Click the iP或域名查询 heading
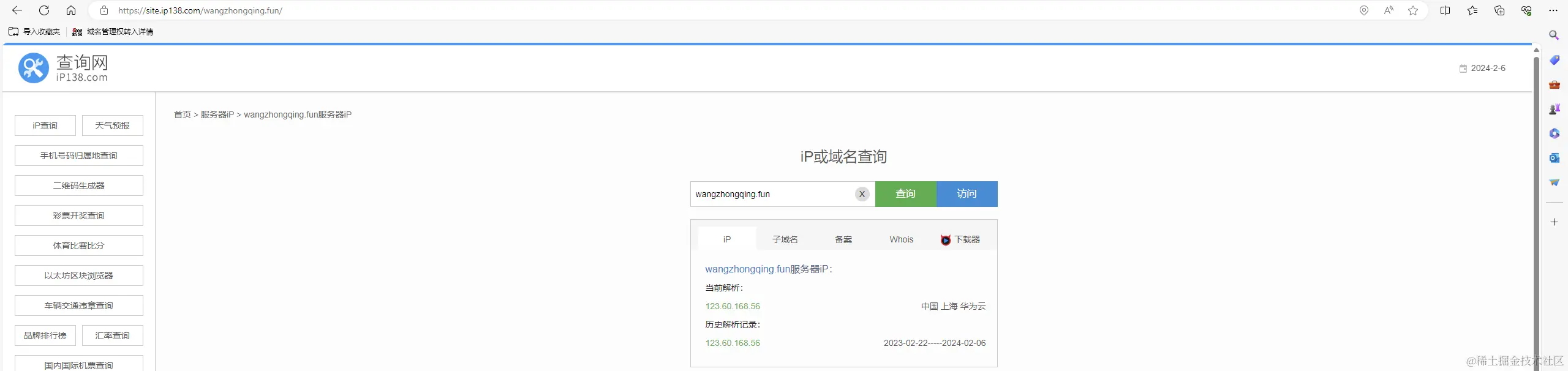This screenshot has height=371, width=1568. 843,157
